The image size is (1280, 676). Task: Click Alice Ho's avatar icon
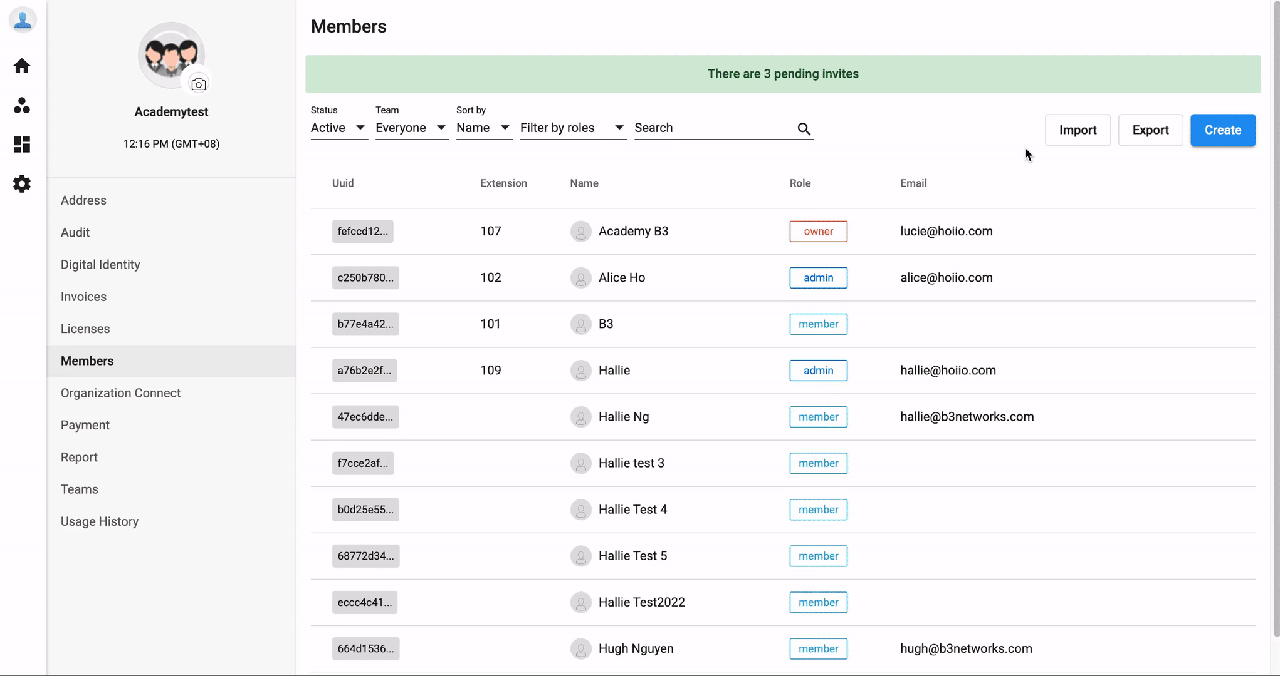[x=580, y=278]
